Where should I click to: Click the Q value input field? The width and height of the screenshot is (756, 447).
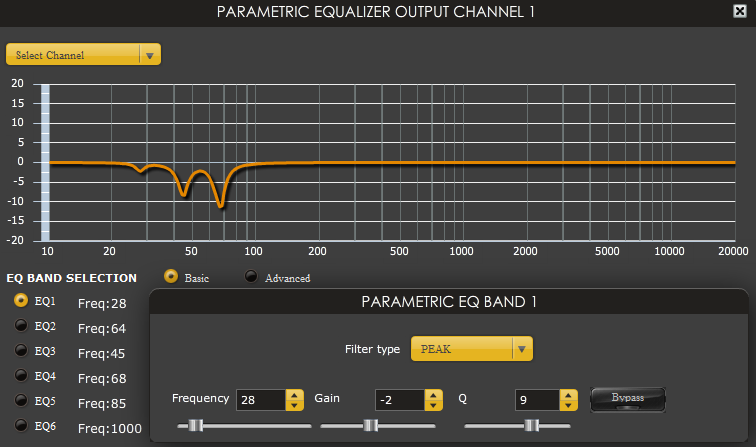click(537, 400)
